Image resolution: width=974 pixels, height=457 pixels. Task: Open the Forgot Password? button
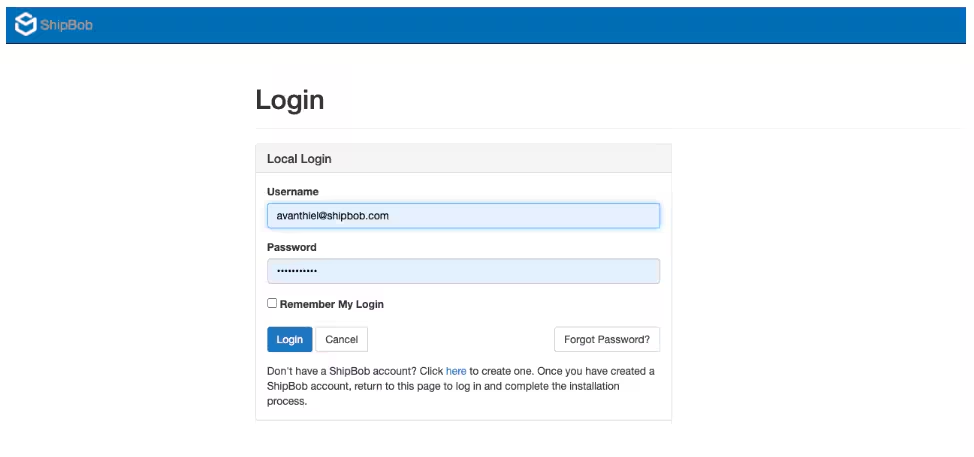tap(607, 340)
